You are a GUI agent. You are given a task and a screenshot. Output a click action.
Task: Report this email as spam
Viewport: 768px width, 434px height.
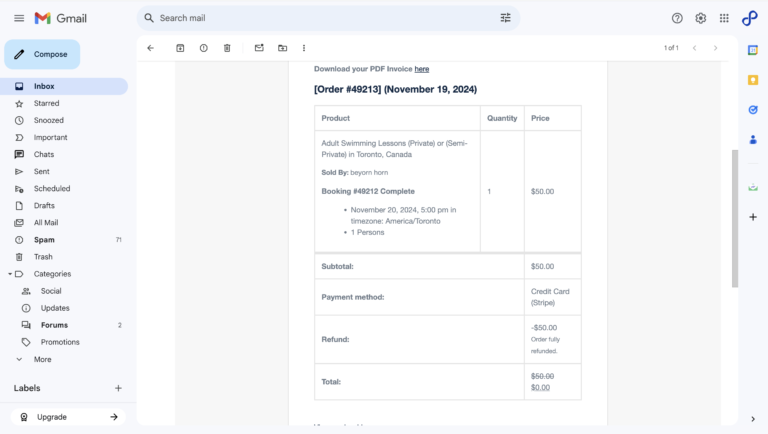(204, 48)
